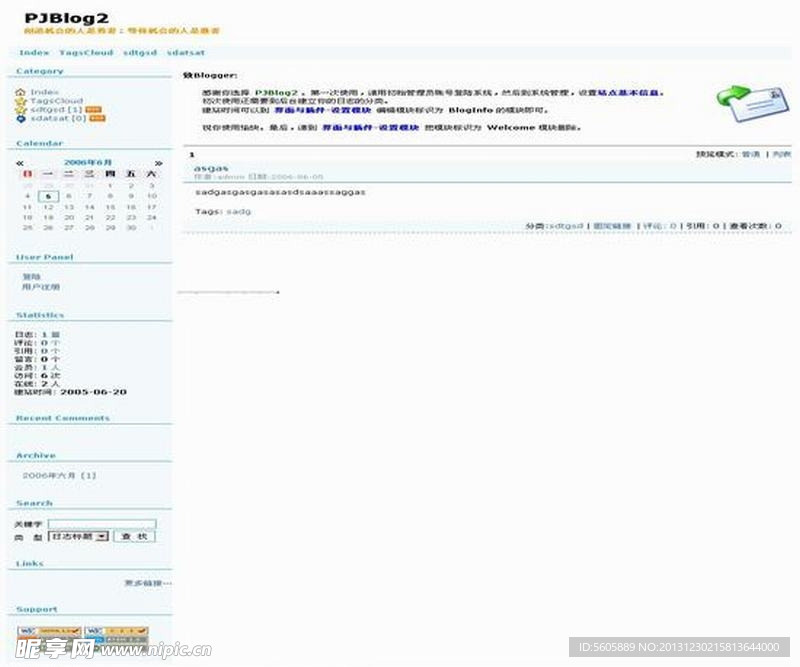Screen dimensions: 800x667
Task: Click the green PJBlog2 link in welcome text
Action: tap(276, 93)
